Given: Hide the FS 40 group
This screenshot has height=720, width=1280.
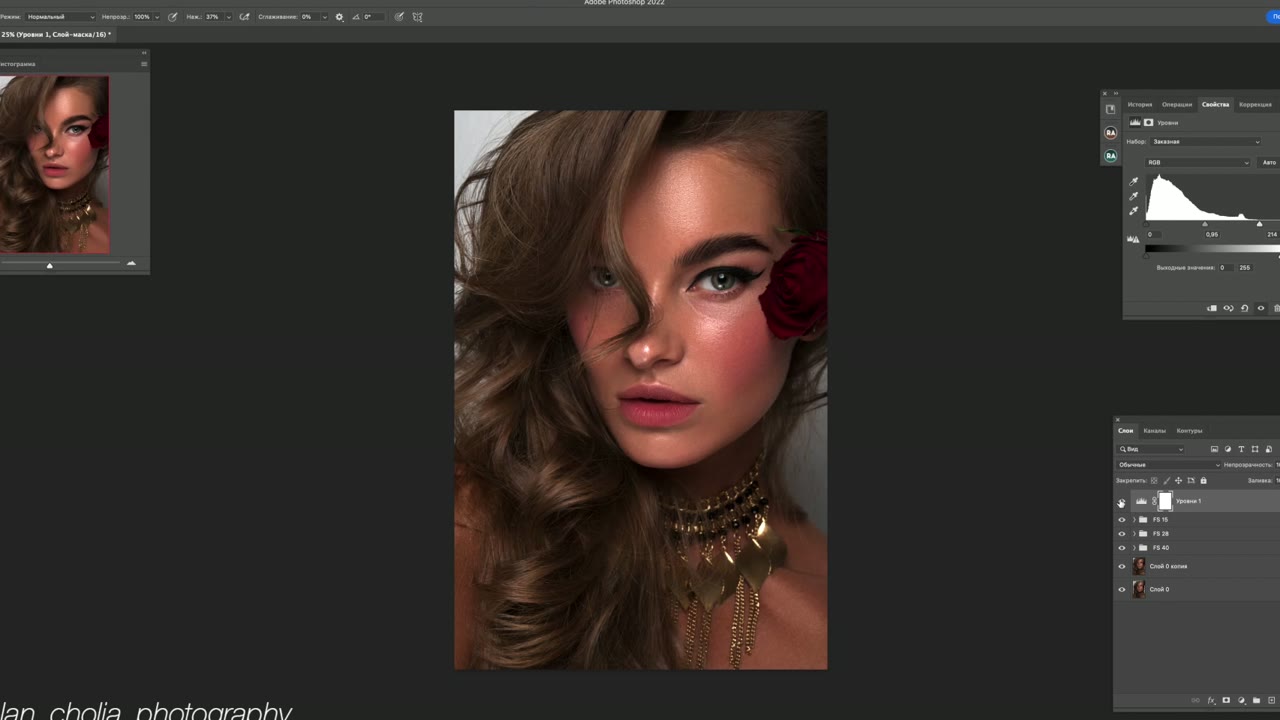Looking at the screenshot, I should 1121,548.
